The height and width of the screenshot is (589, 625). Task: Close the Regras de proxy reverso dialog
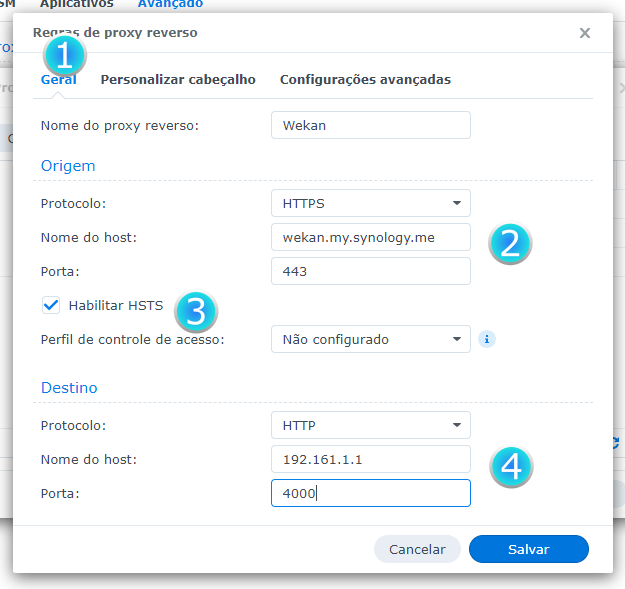pos(585,33)
